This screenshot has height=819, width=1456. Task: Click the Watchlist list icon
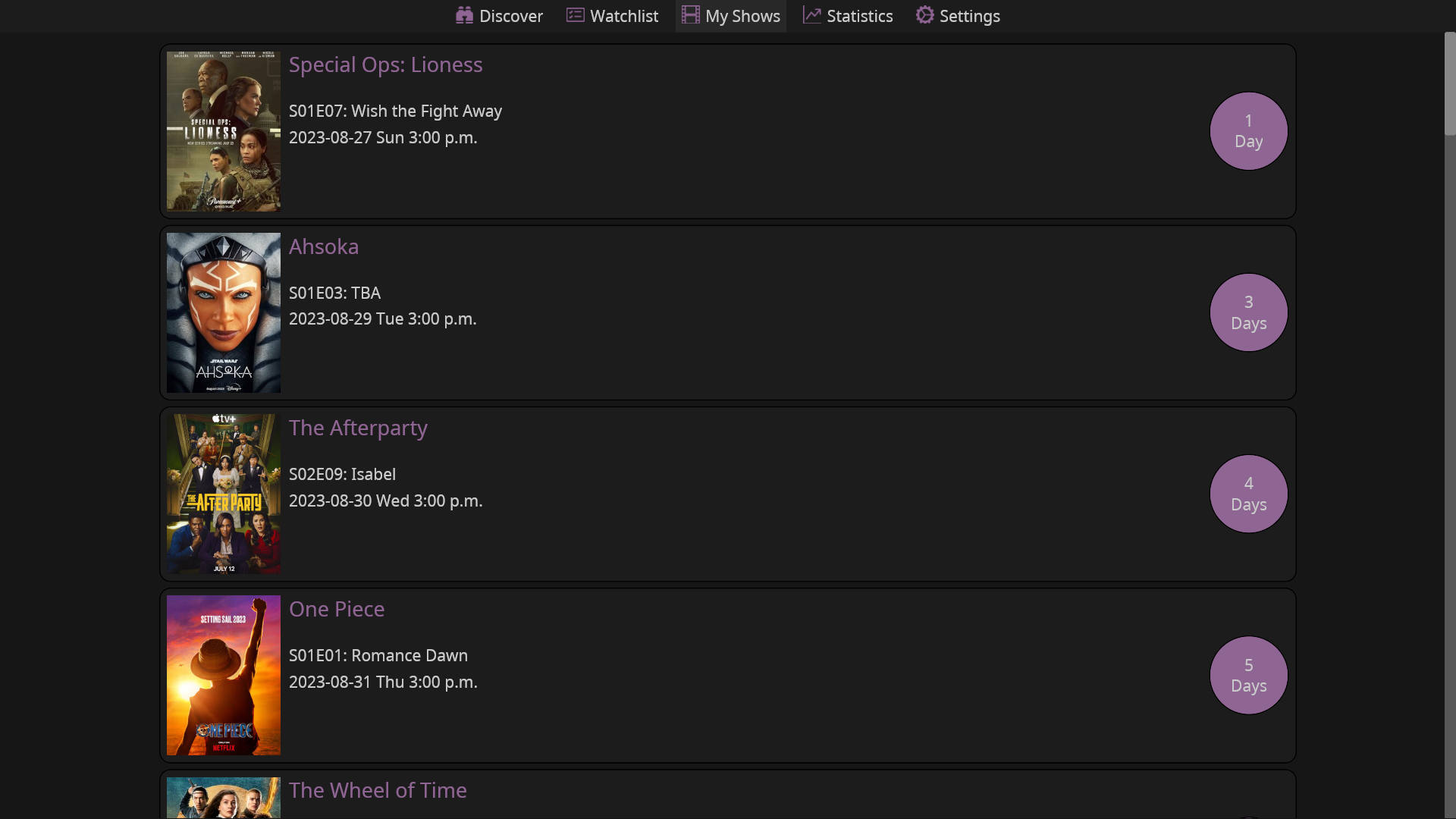pyautogui.click(x=574, y=15)
